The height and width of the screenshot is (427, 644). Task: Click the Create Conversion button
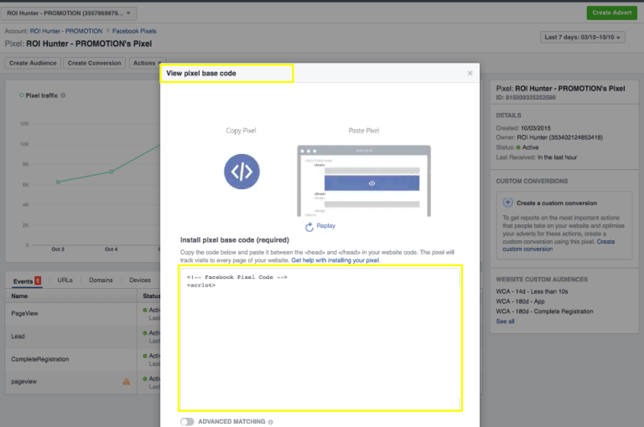point(94,63)
